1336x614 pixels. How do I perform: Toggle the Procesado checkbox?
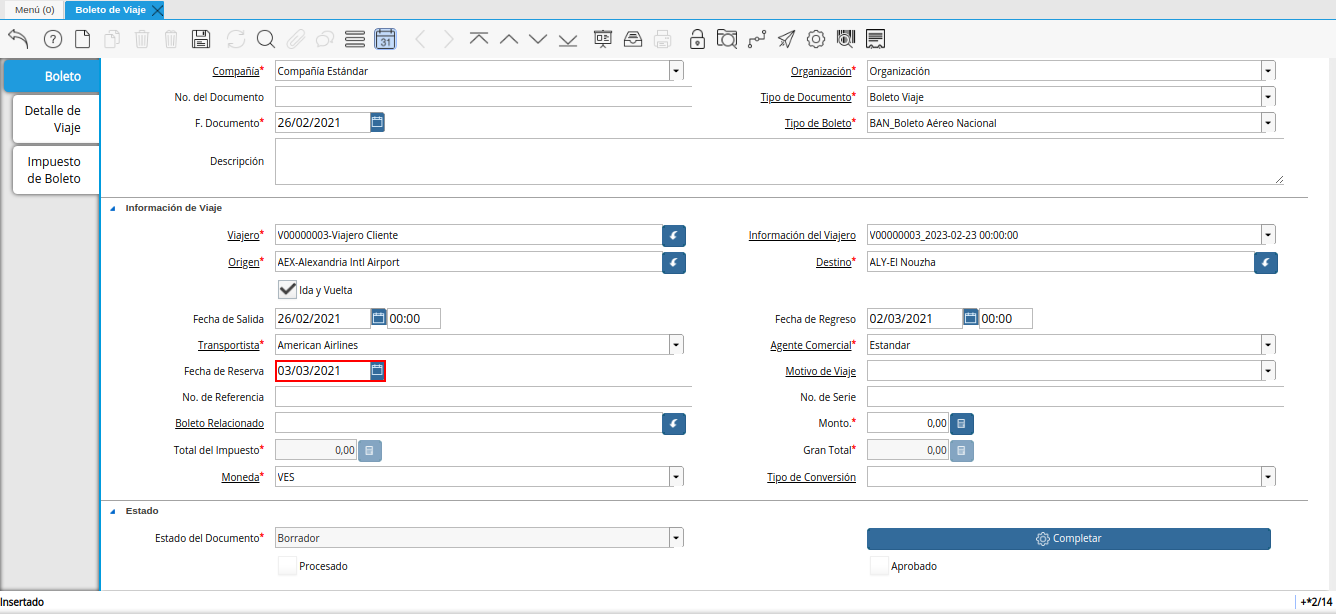point(287,566)
